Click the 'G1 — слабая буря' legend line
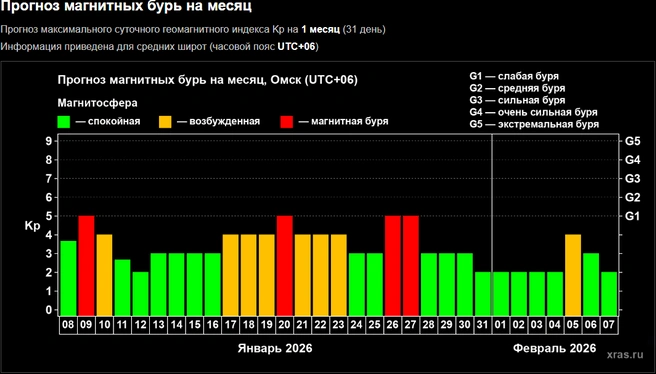 point(514,76)
